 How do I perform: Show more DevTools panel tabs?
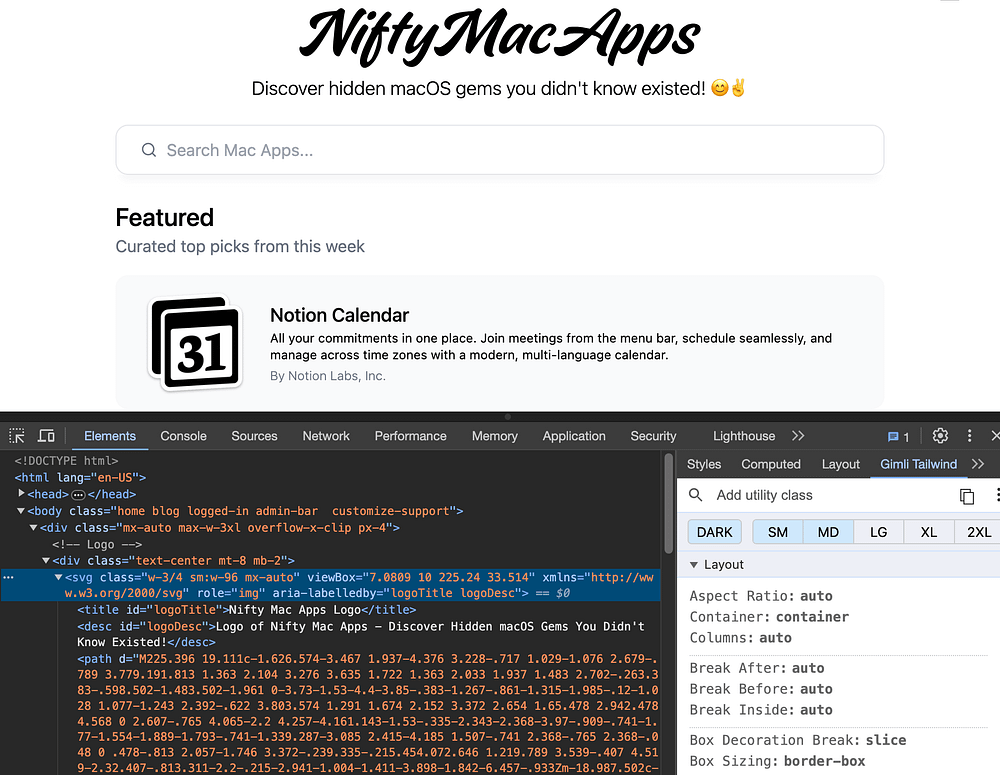coord(798,436)
